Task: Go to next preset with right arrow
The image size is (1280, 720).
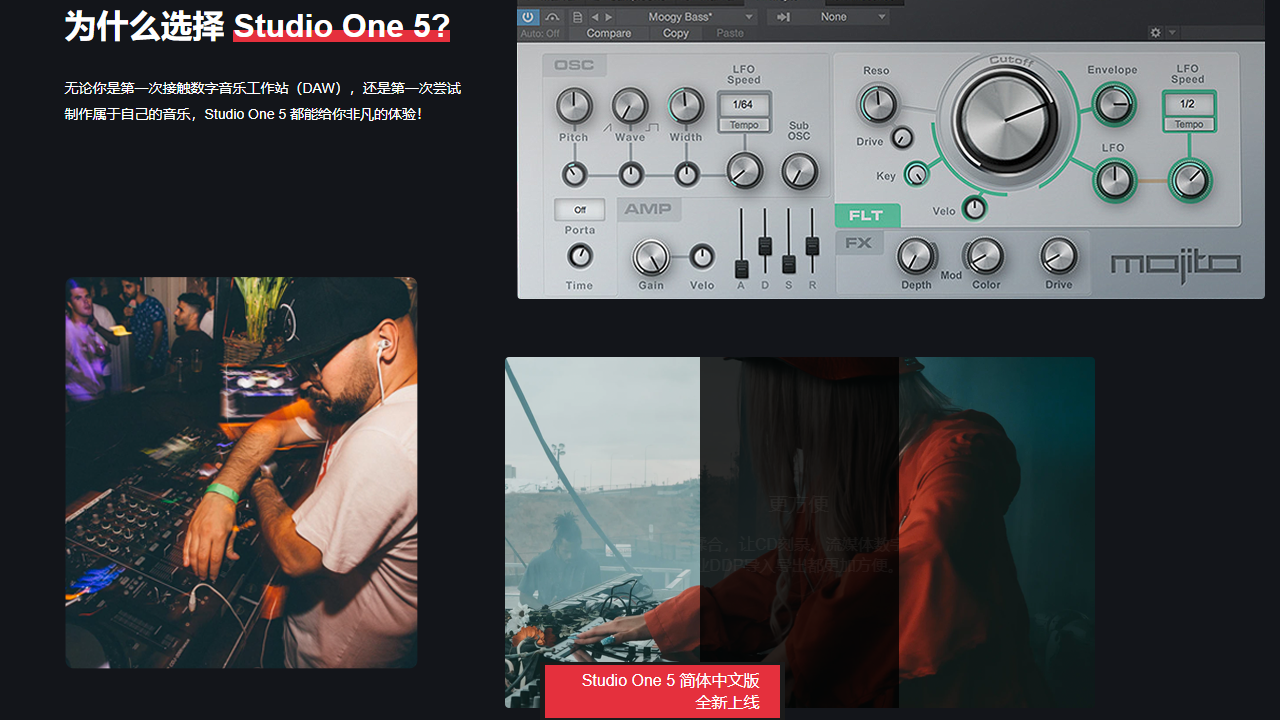Action: coord(609,16)
